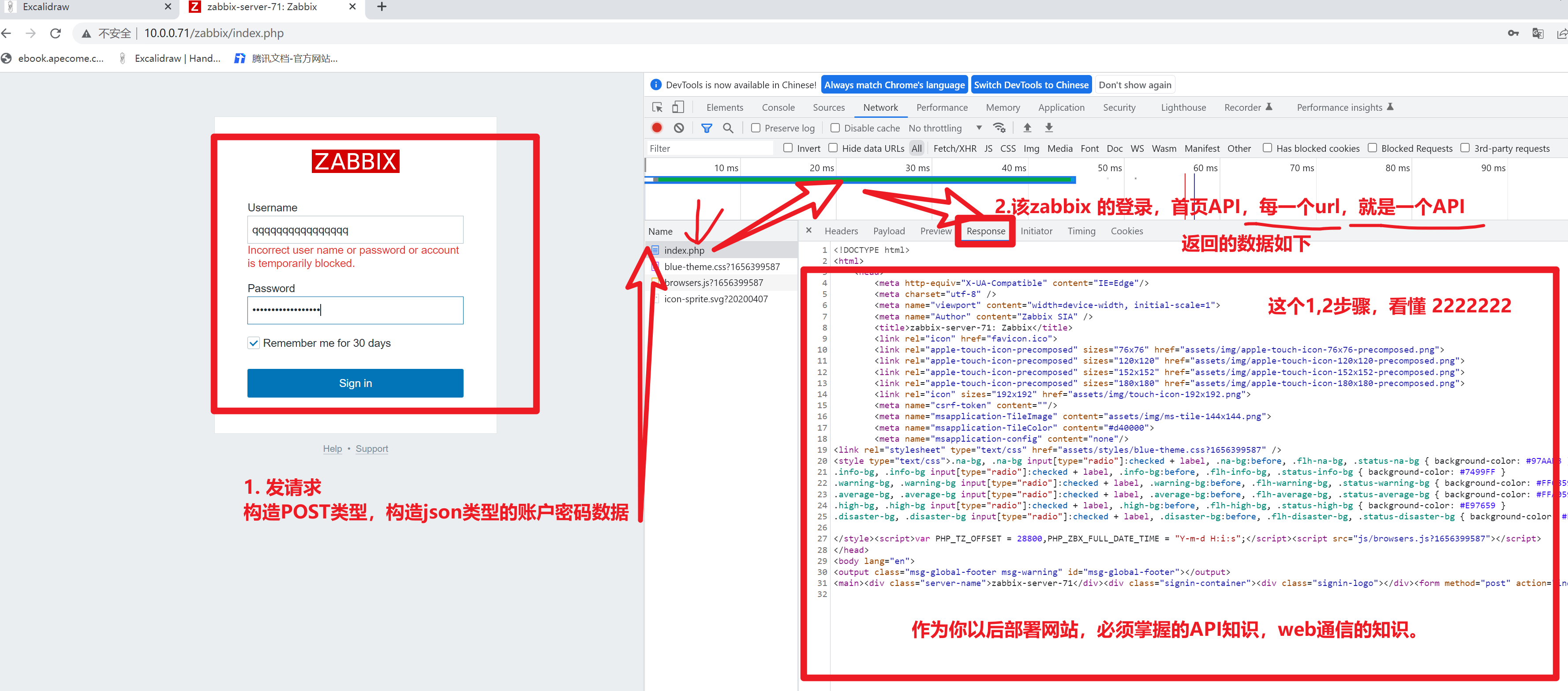
Task: Enable the Preserve log checkbox
Action: (x=756, y=128)
